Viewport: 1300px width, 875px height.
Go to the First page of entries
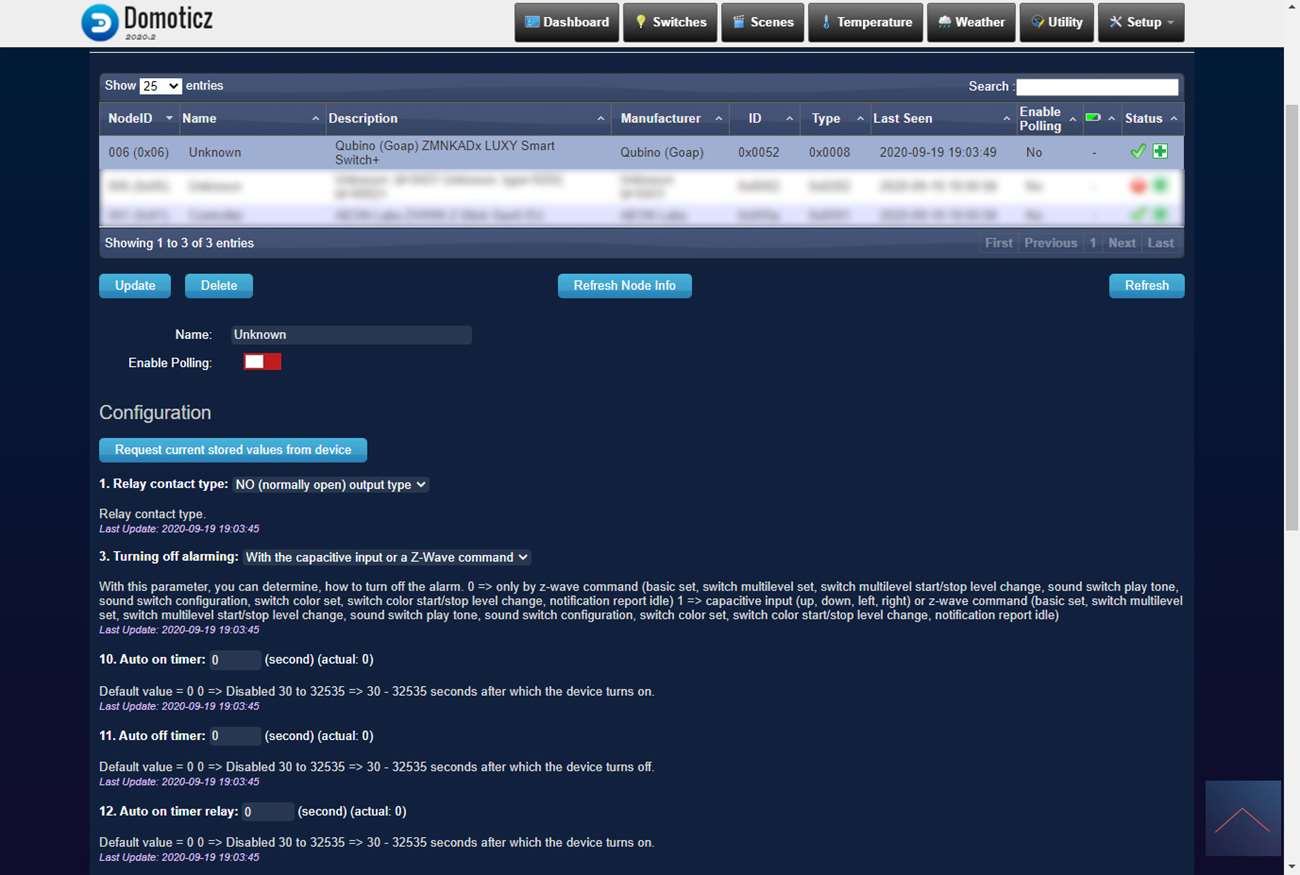pyautogui.click(x=998, y=243)
